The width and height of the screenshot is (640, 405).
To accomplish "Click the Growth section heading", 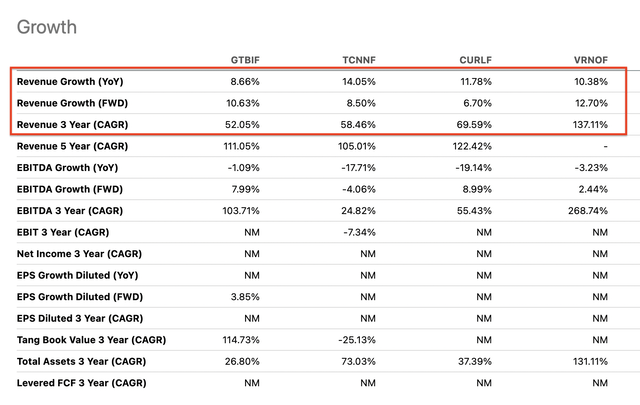I will [49, 24].
